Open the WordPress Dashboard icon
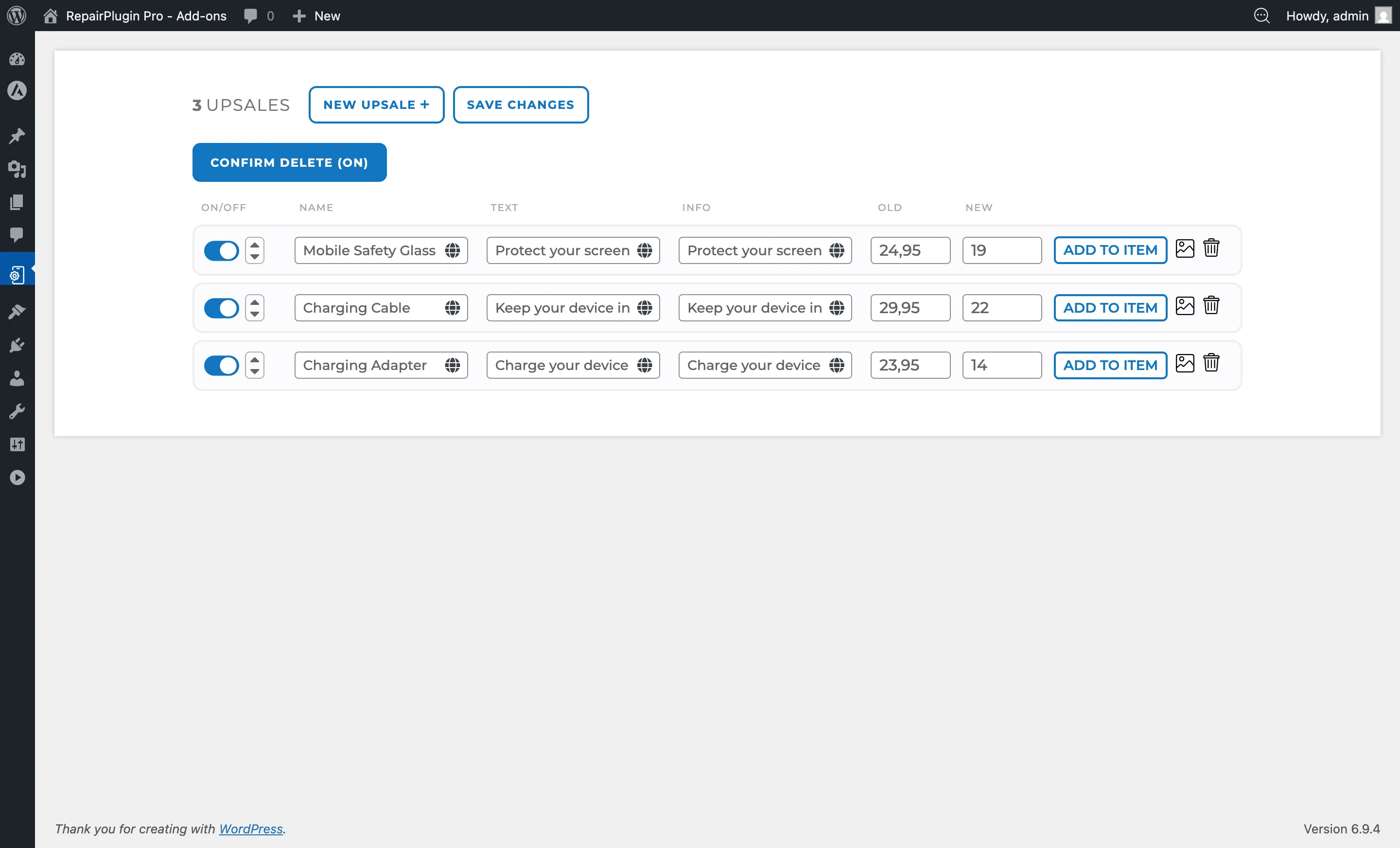Screen dimensions: 1400x848 (x=17, y=59)
